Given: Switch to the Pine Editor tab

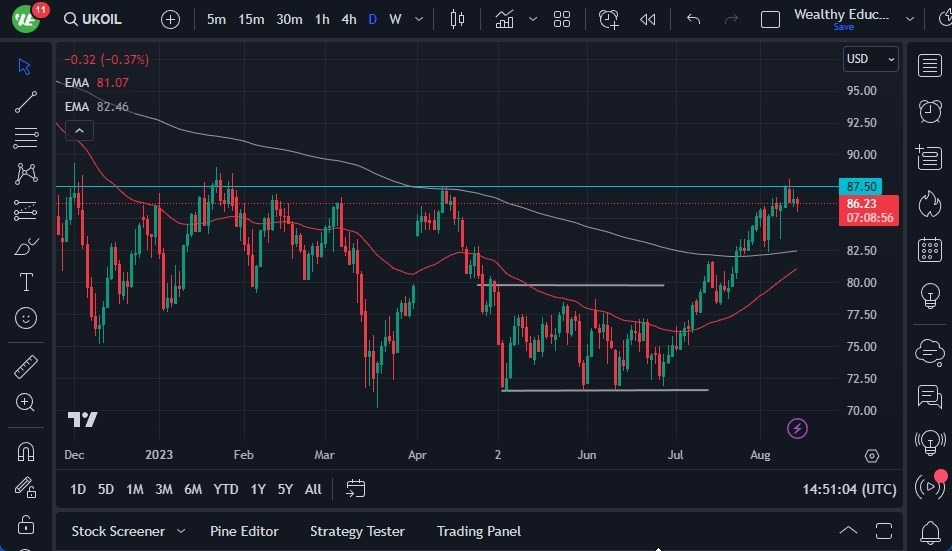Looking at the screenshot, I should tap(244, 531).
